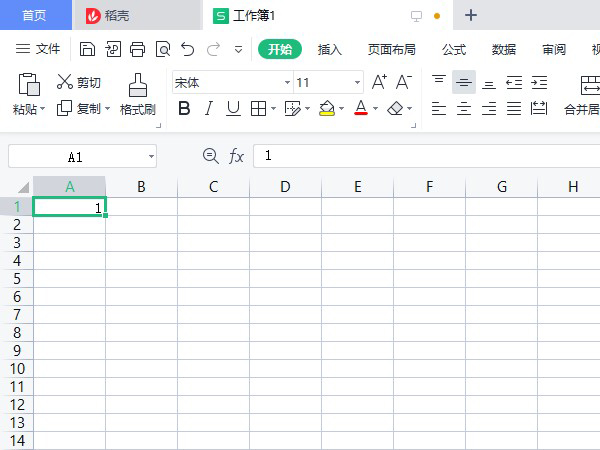Open the 文件 (File) menu
The image size is (600, 450).
38,49
